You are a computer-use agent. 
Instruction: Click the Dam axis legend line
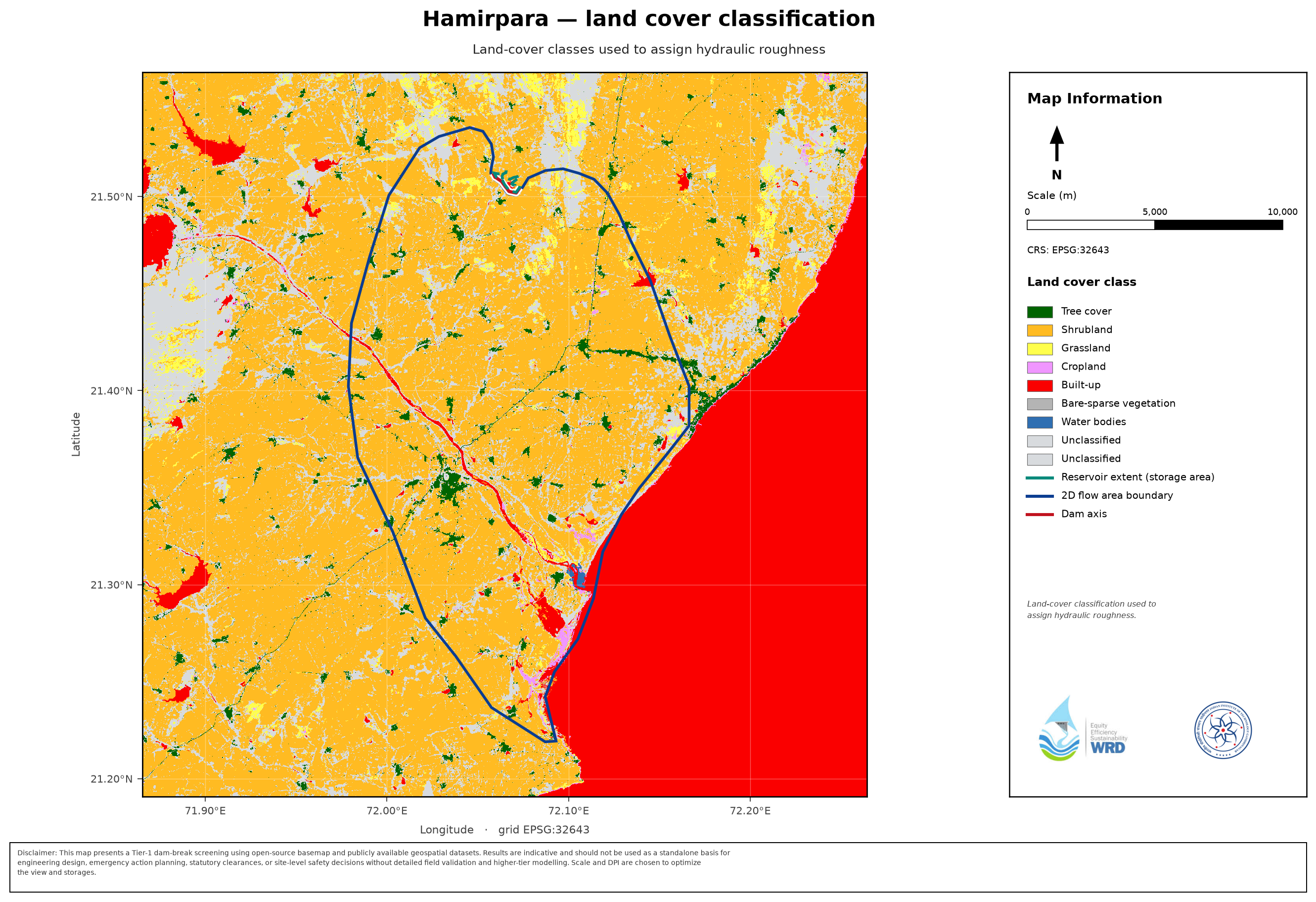(1040, 515)
